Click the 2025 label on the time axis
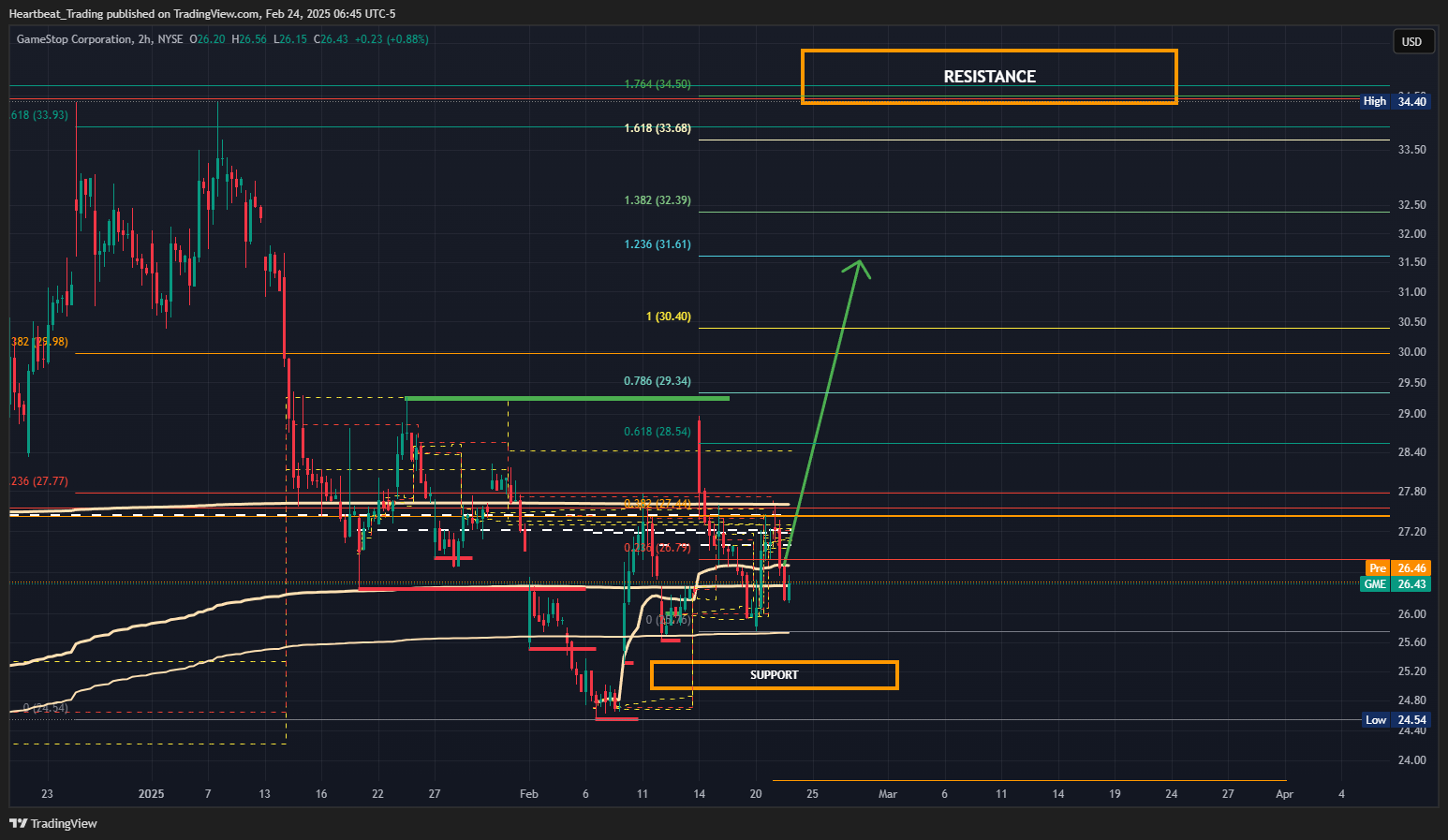The width and height of the screenshot is (1448, 840). pos(151,794)
